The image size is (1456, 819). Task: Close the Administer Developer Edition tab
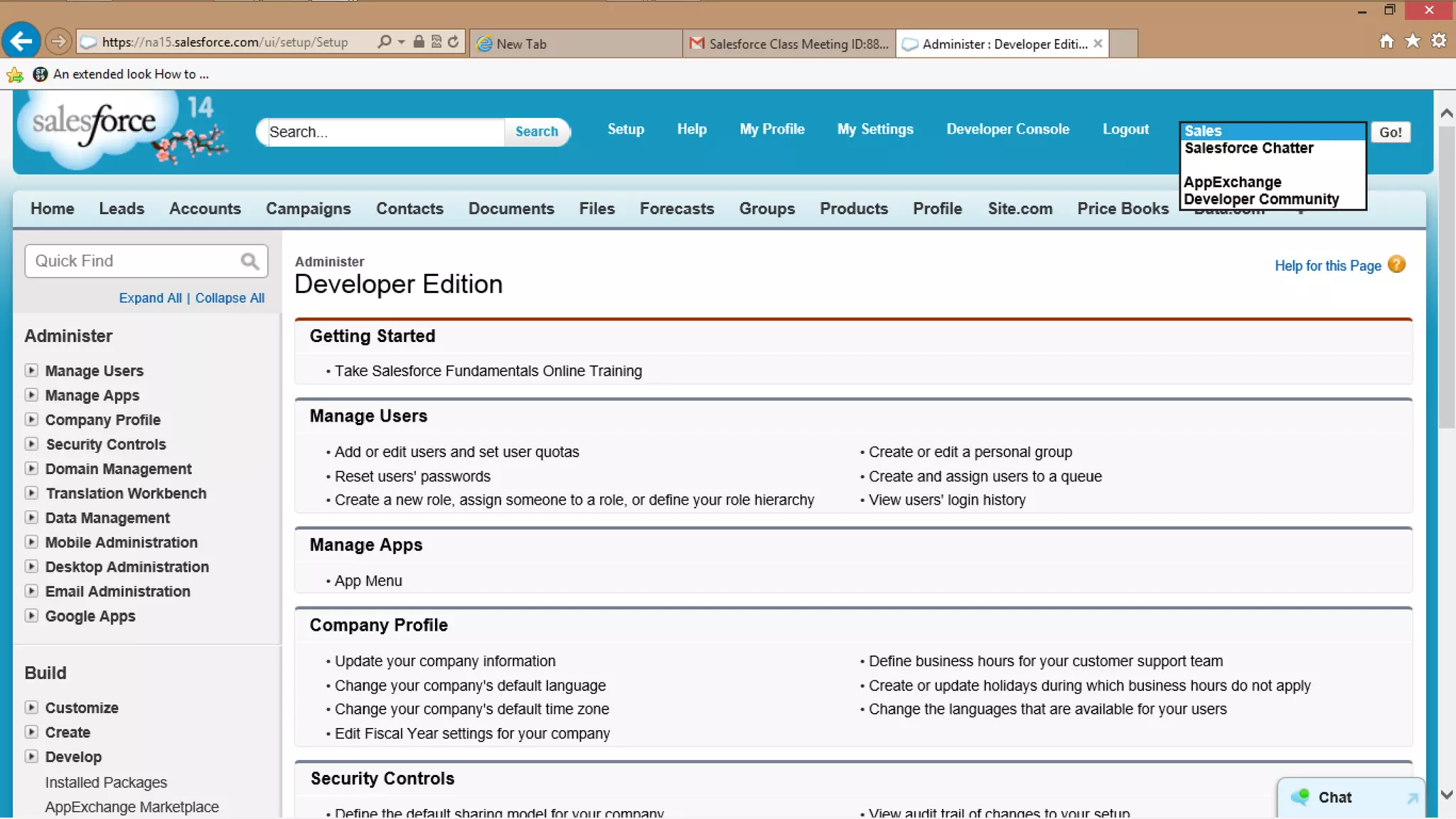tap(1098, 43)
